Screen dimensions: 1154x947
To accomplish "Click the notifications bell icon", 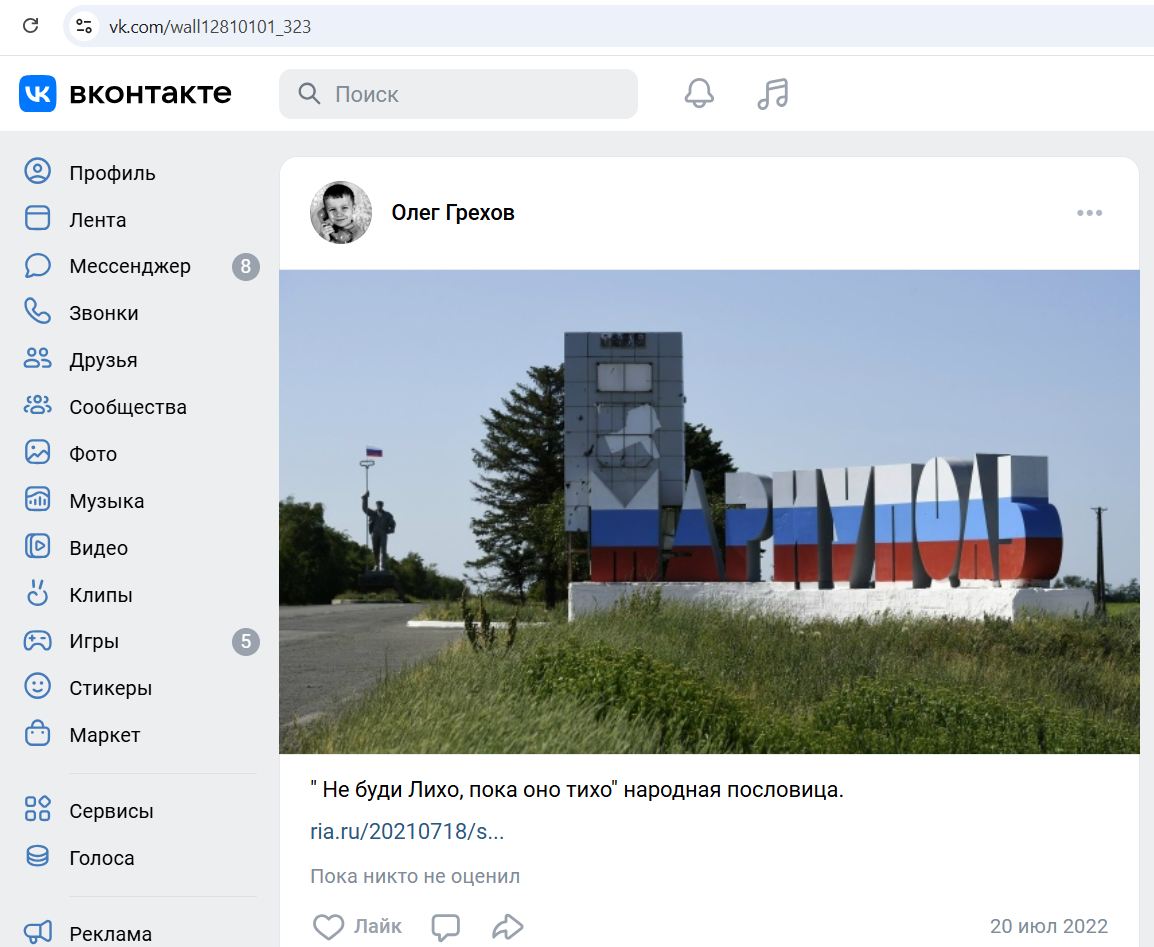I will click(699, 94).
